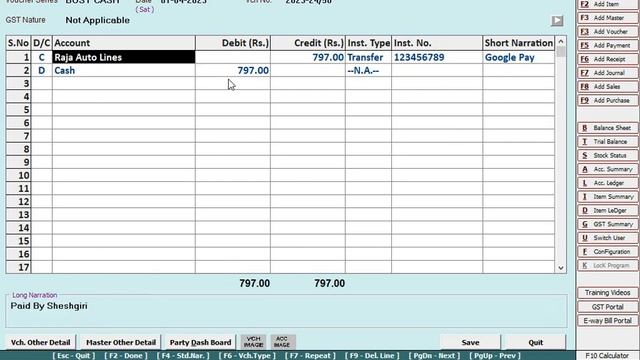640x360 pixels.
Task: Open Vch. Other Detail
Action: [x=40, y=342]
